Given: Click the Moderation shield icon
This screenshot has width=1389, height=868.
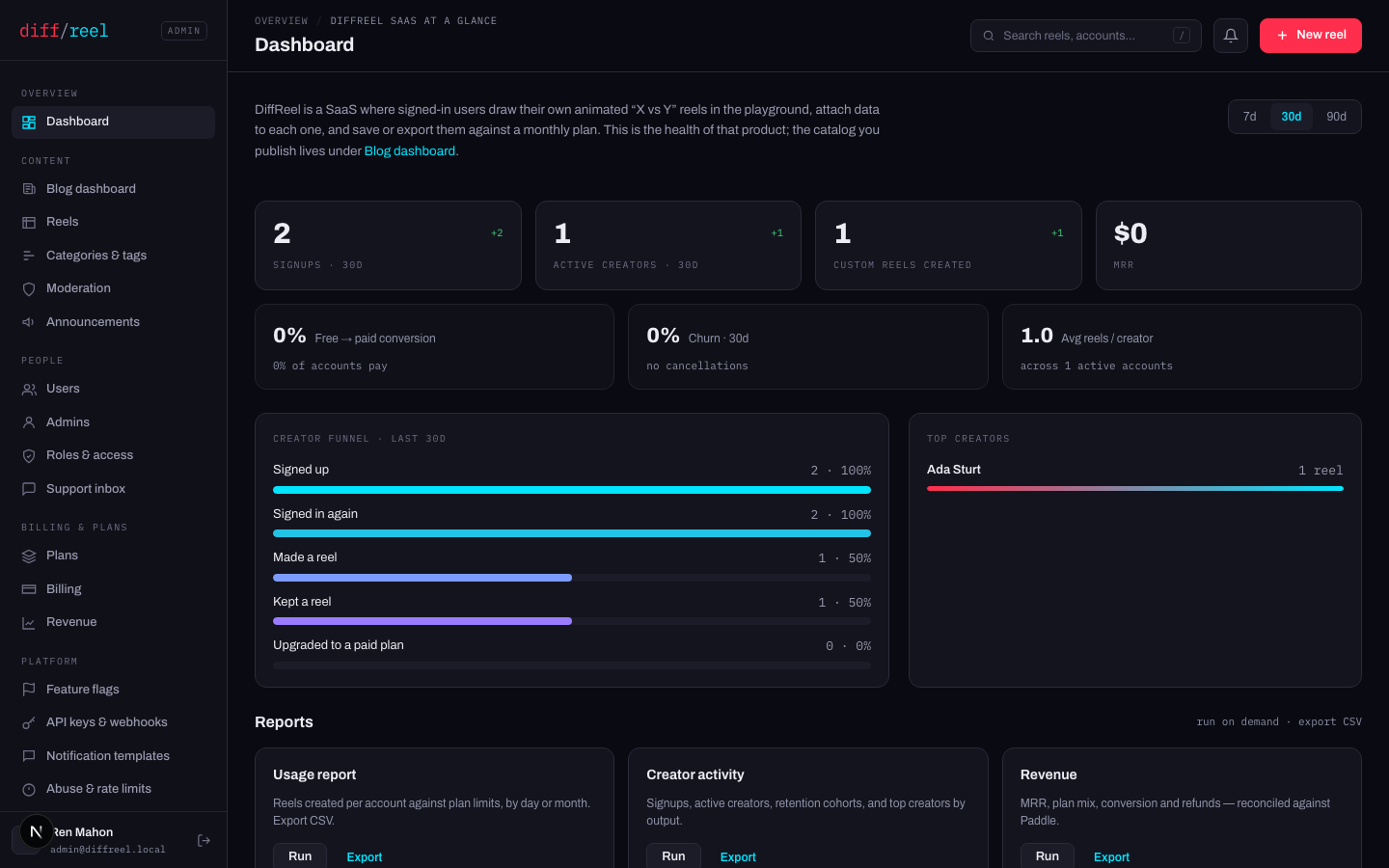Looking at the screenshot, I should (x=29, y=288).
